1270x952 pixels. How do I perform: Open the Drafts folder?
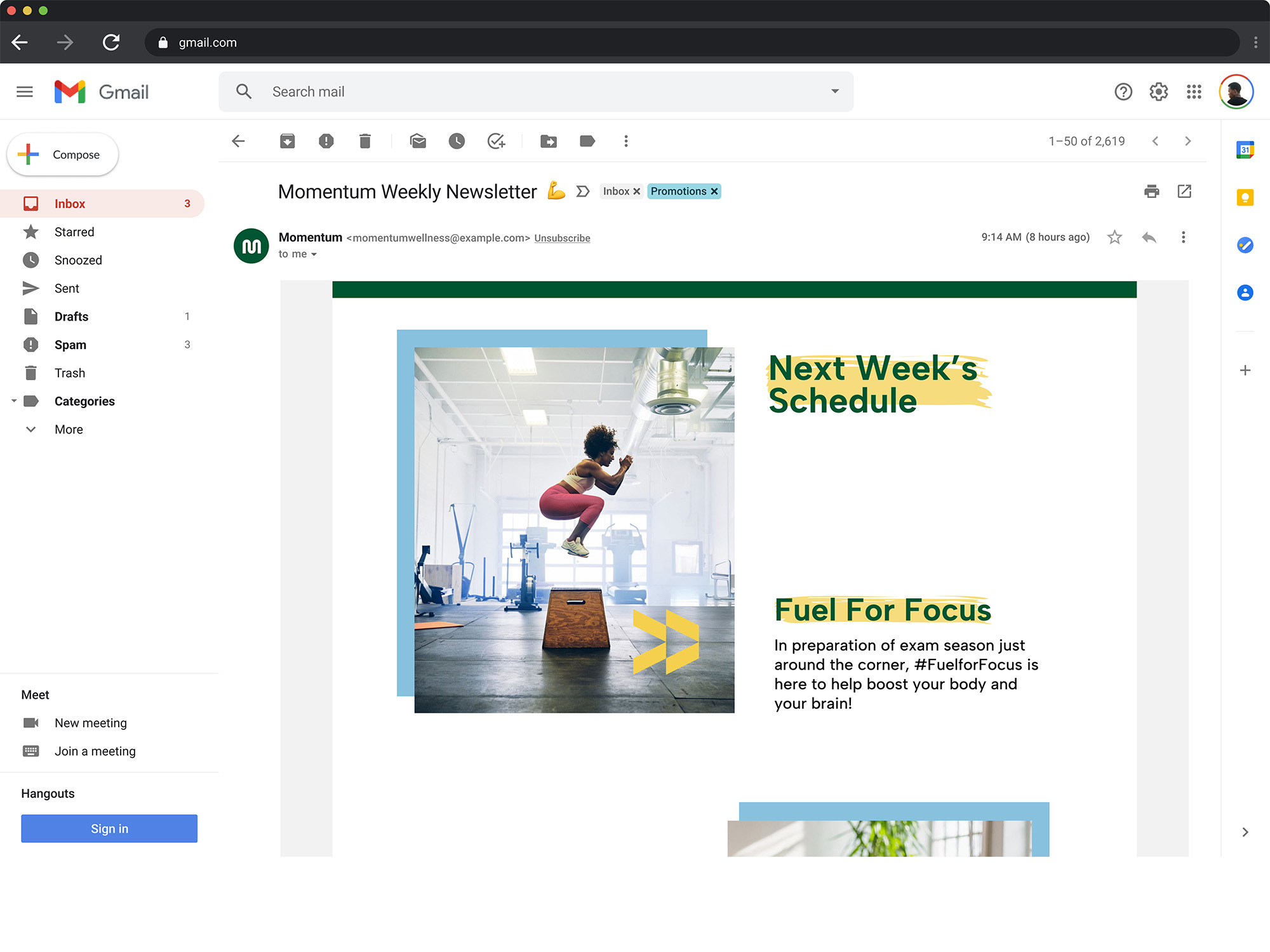pos(71,317)
